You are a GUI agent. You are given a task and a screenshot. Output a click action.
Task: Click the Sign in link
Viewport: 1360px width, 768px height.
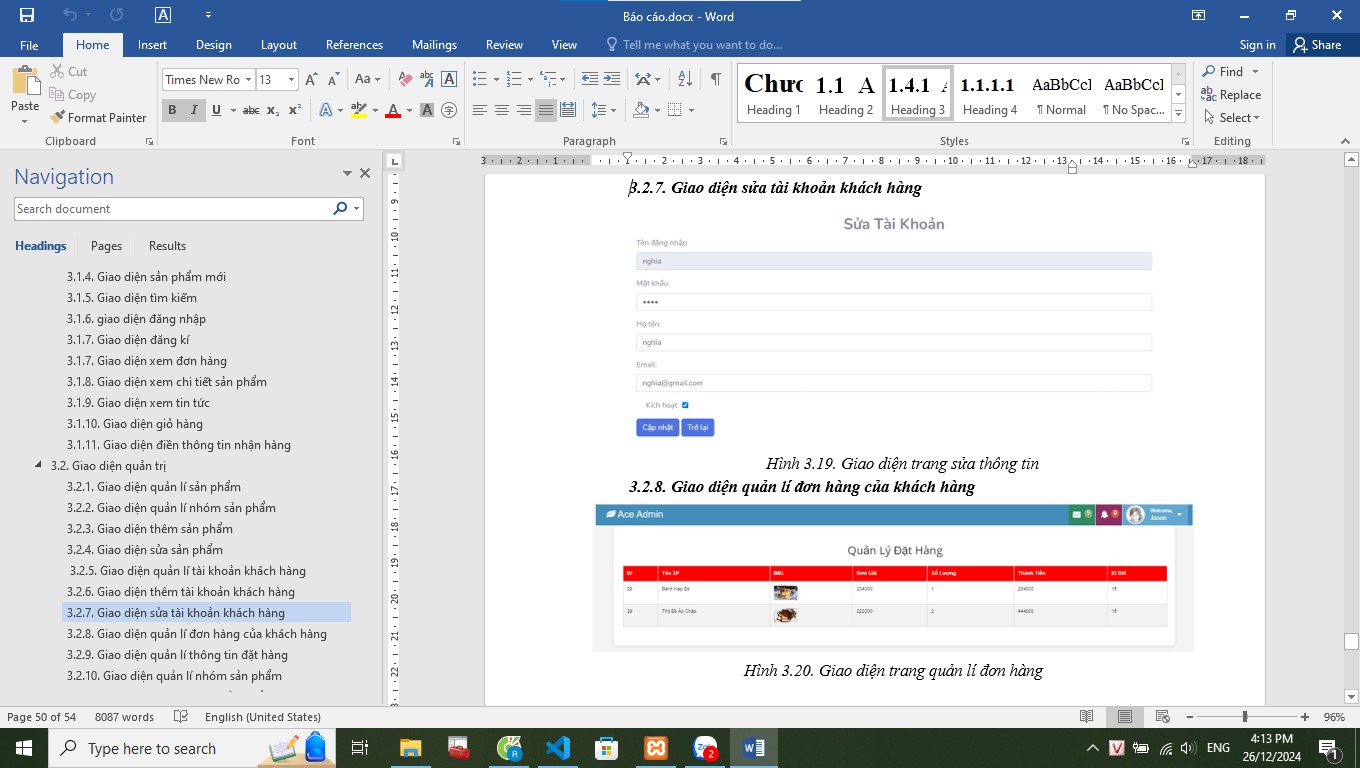click(1257, 45)
